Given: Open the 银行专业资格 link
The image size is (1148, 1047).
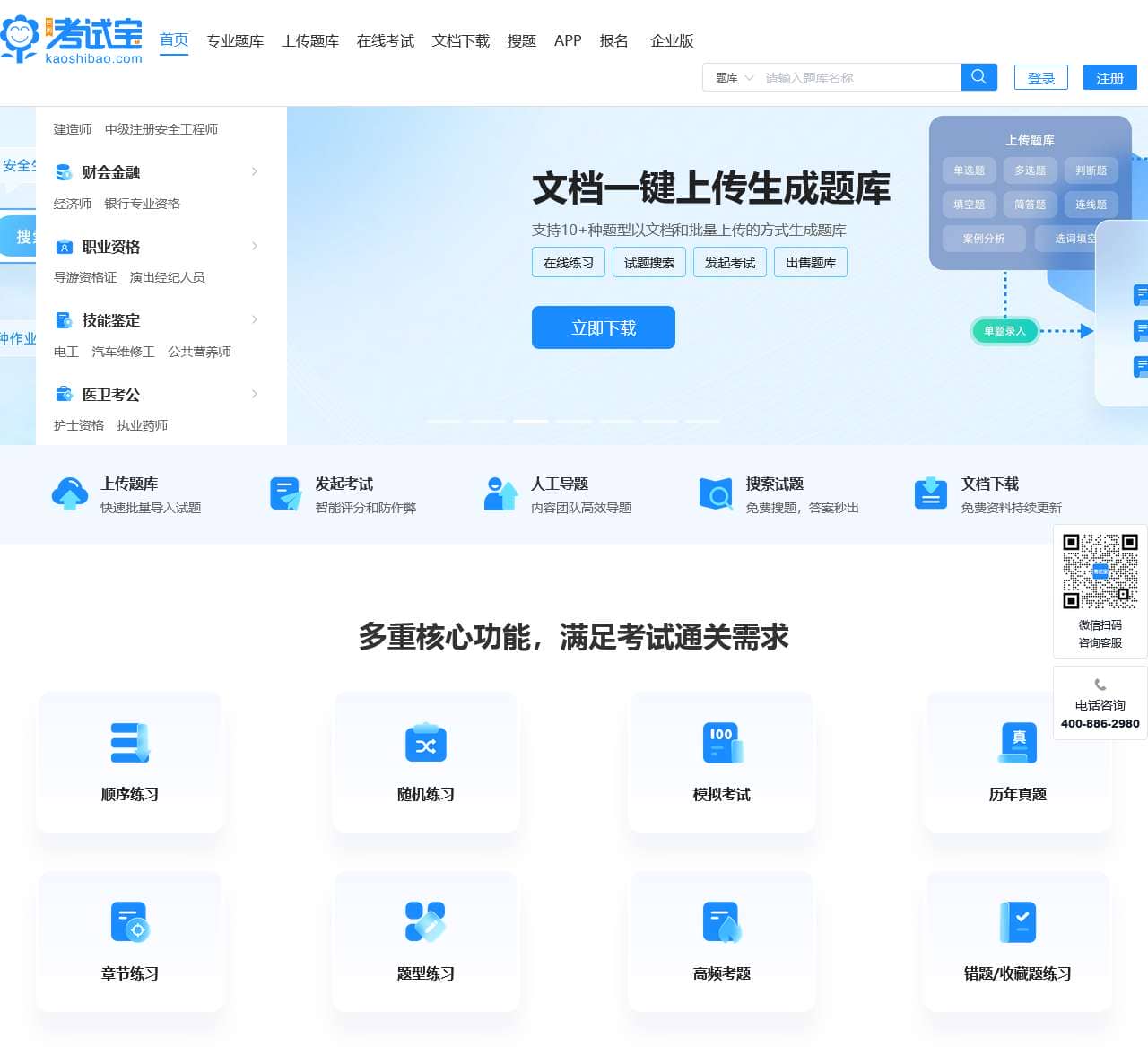Looking at the screenshot, I should pyautogui.click(x=143, y=204).
